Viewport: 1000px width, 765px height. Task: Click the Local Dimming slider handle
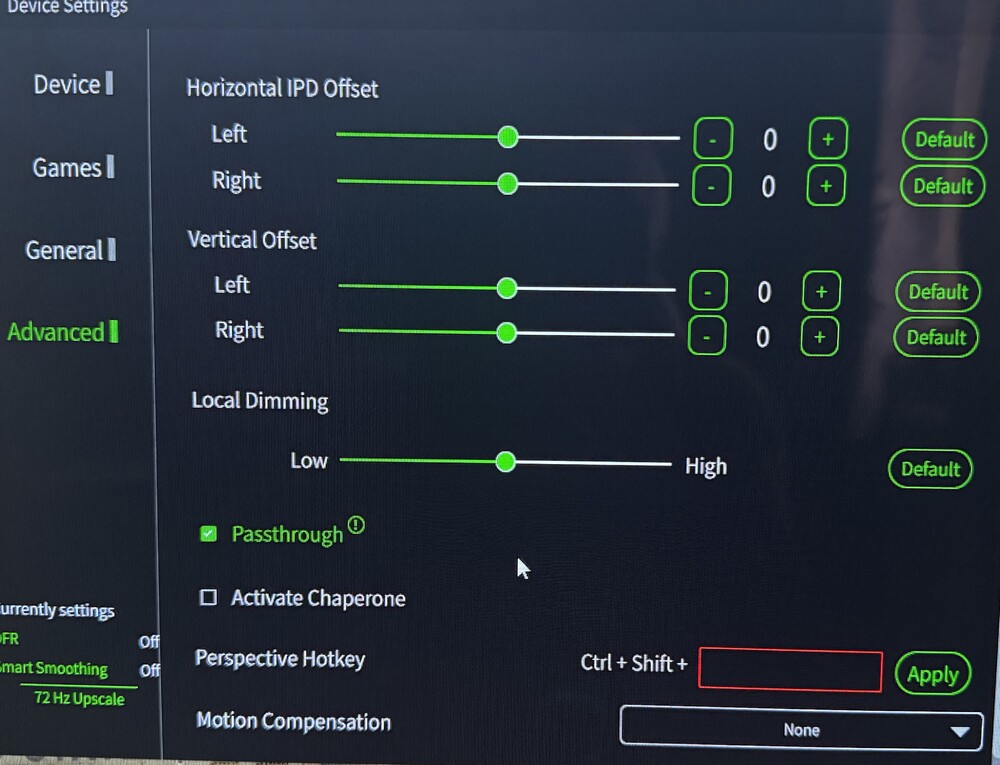[x=505, y=462]
